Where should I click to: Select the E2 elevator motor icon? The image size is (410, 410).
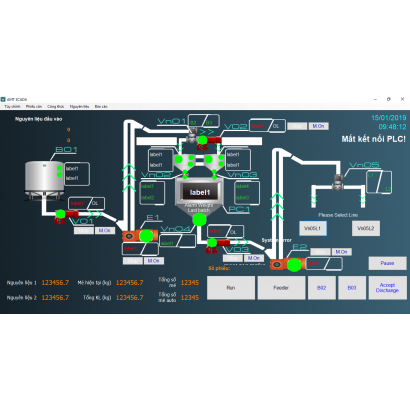[287, 265]
